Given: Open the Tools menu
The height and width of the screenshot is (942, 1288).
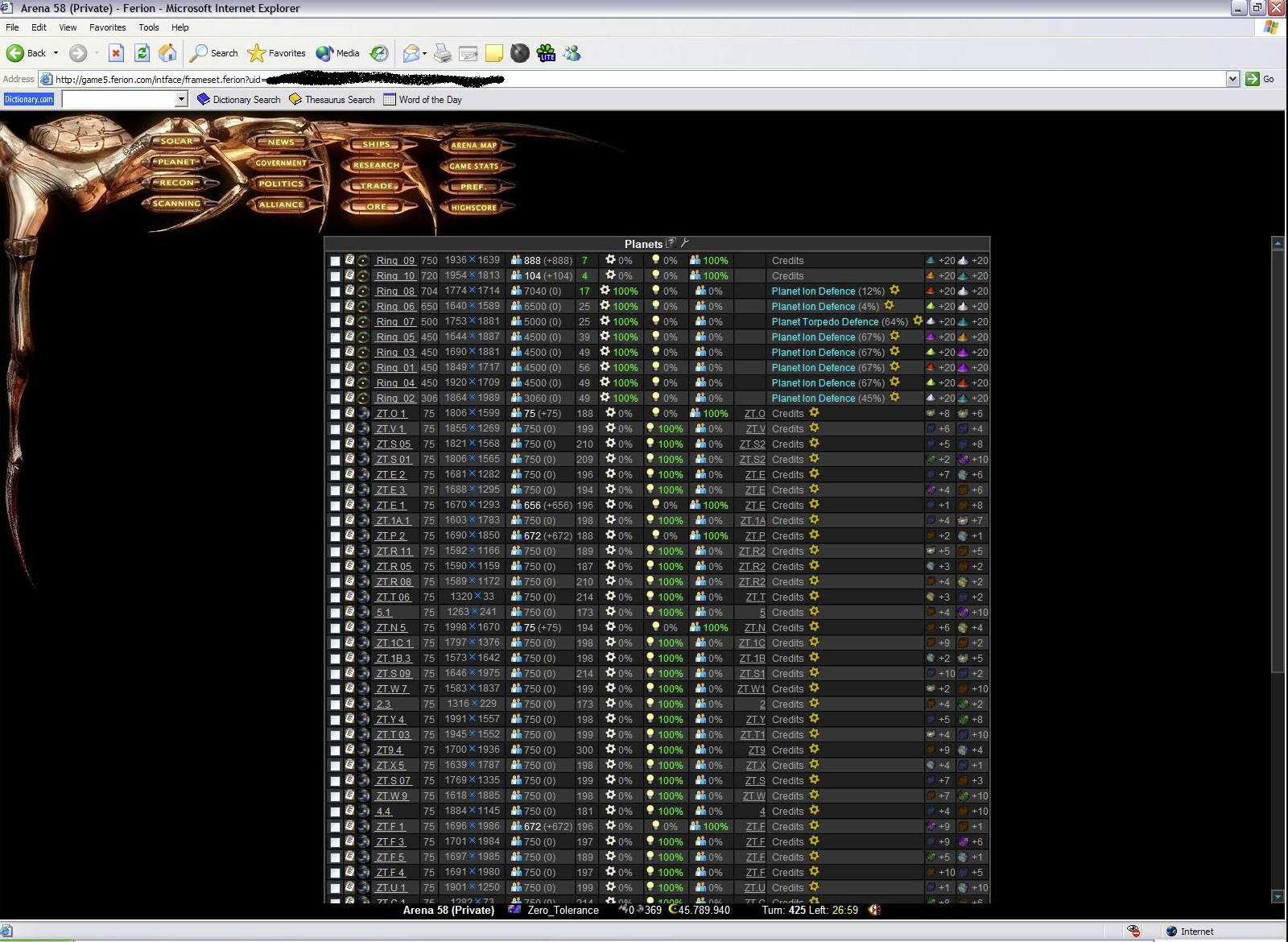Looking at the screenshot, I should point(148,27).
